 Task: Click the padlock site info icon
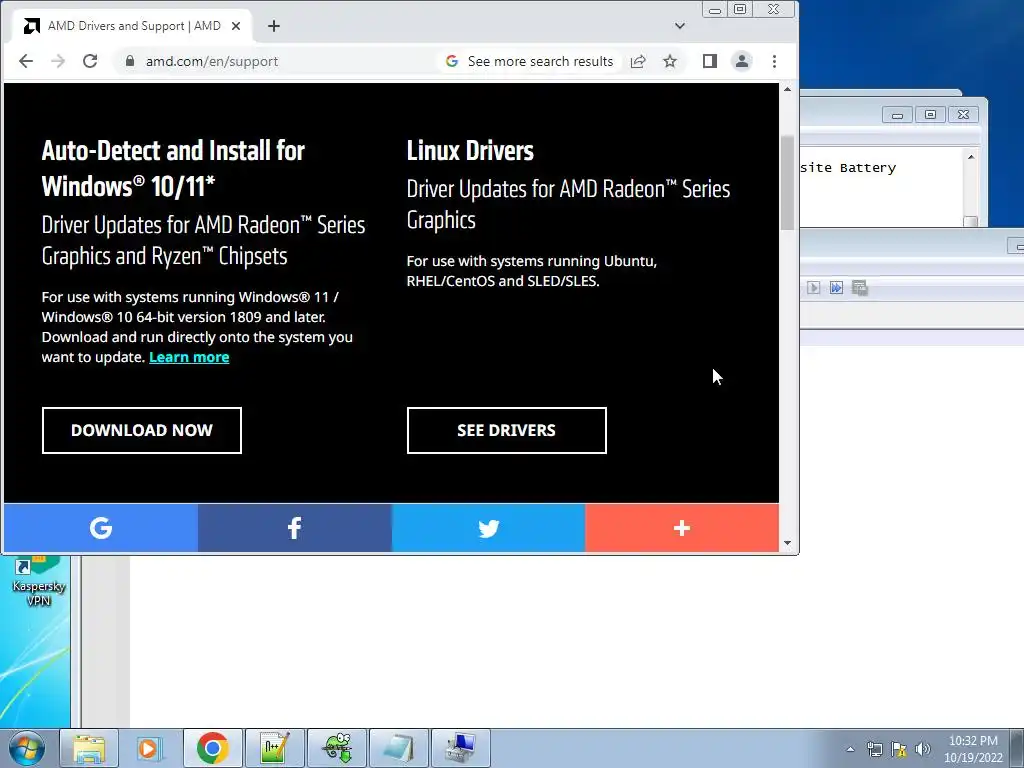[130, 61]
